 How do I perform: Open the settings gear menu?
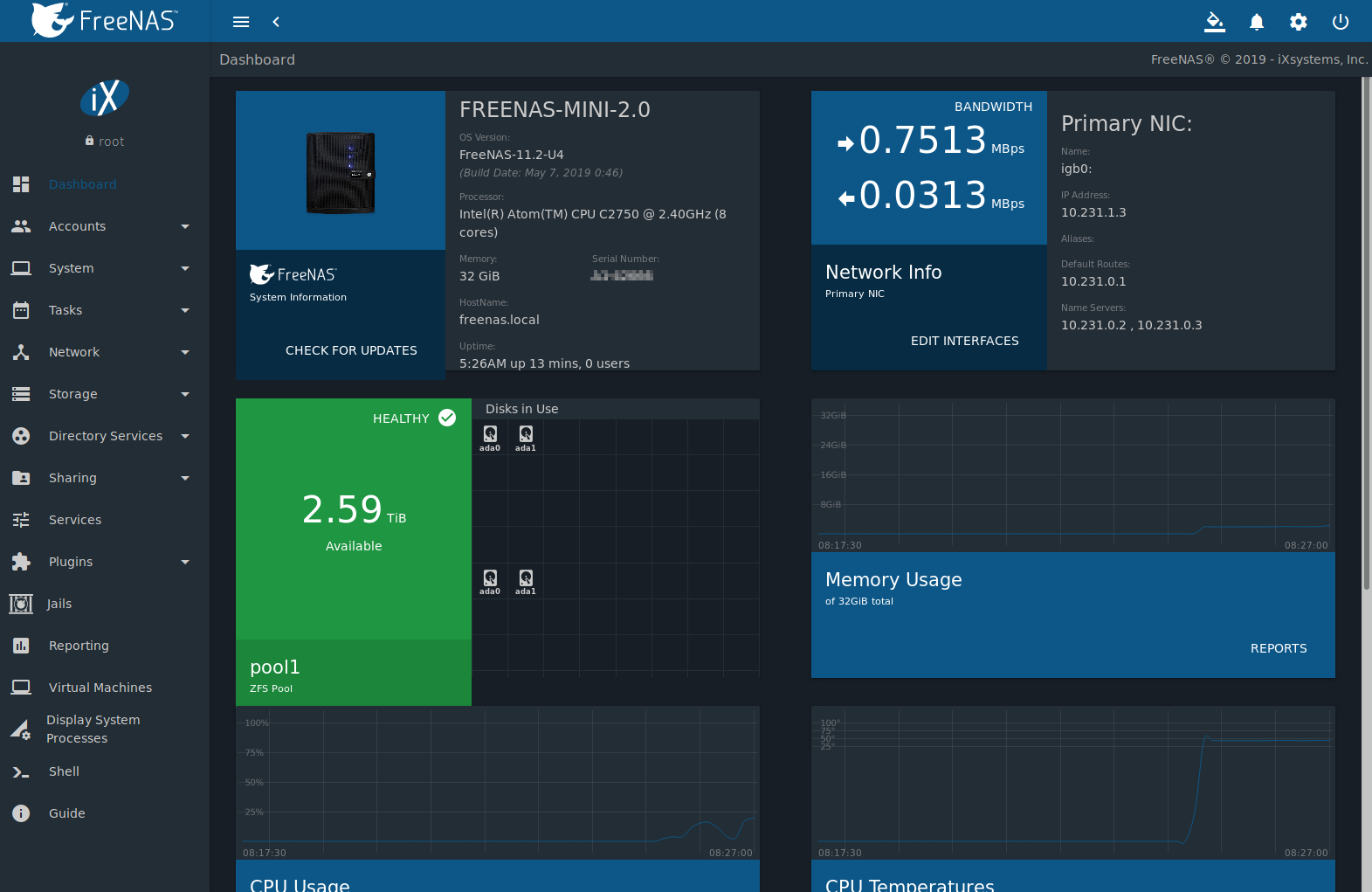1299,22
